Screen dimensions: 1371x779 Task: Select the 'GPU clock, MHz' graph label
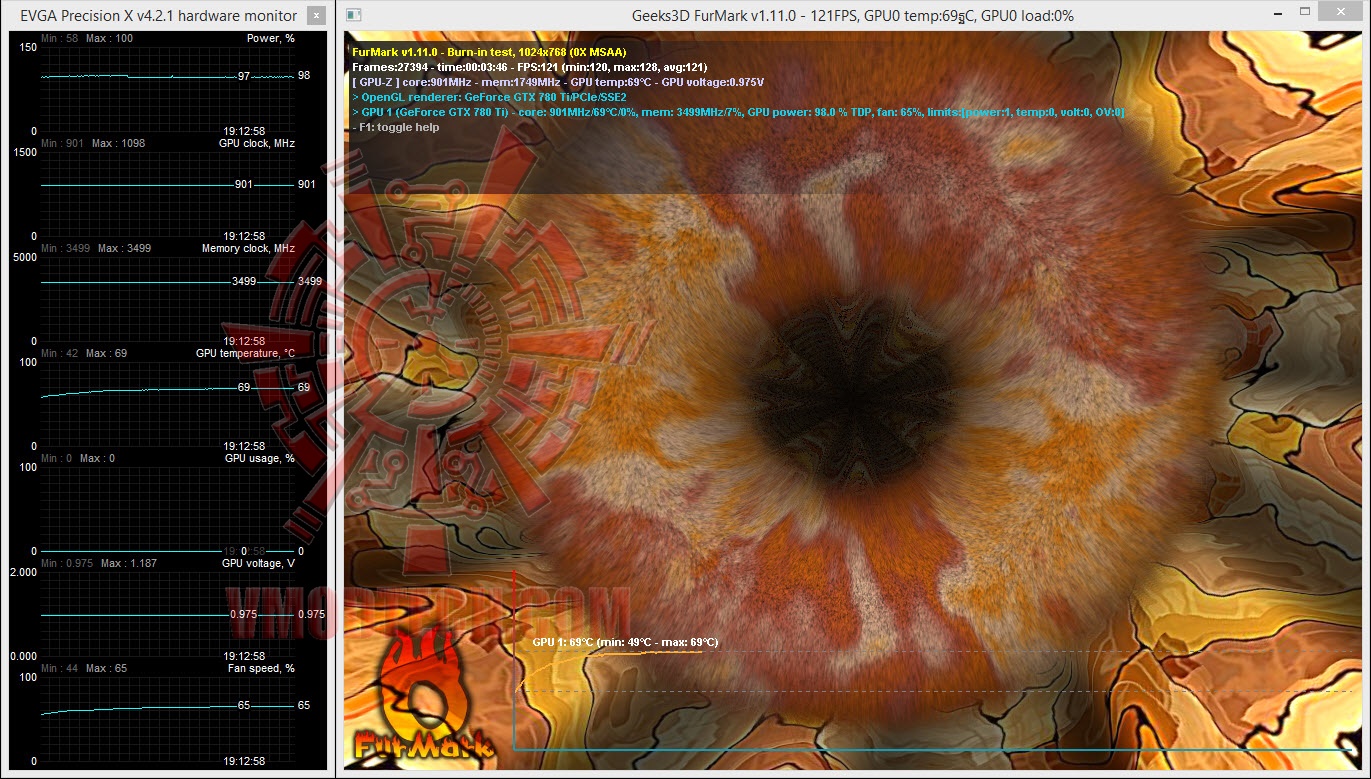point(257,143)
